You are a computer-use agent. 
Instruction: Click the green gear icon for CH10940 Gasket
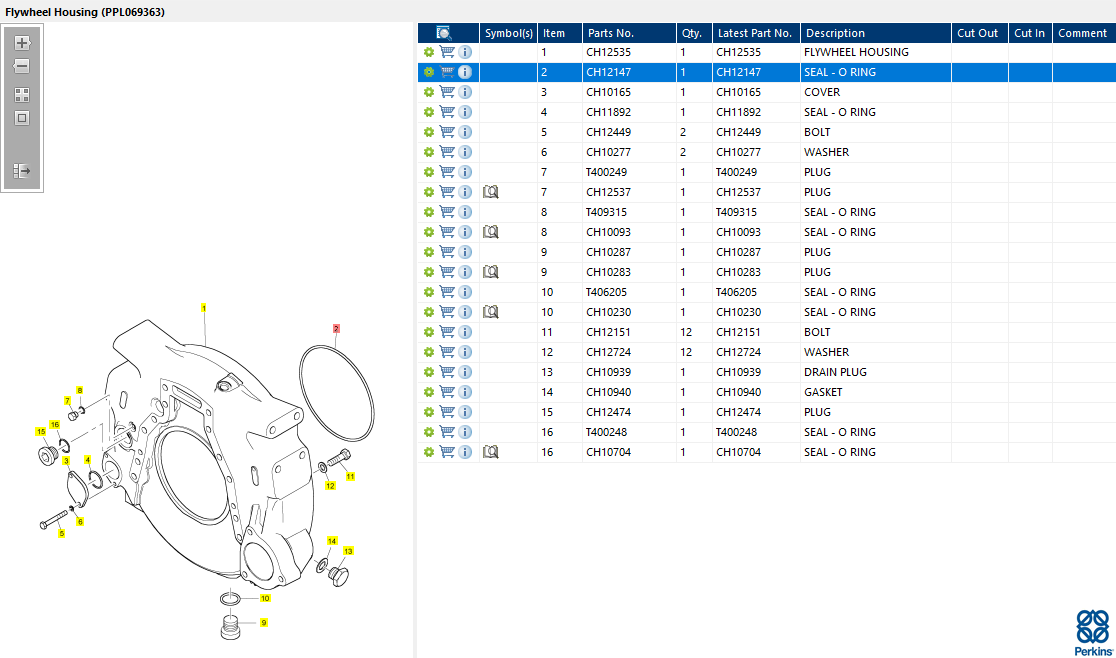[x=428, y=392]
